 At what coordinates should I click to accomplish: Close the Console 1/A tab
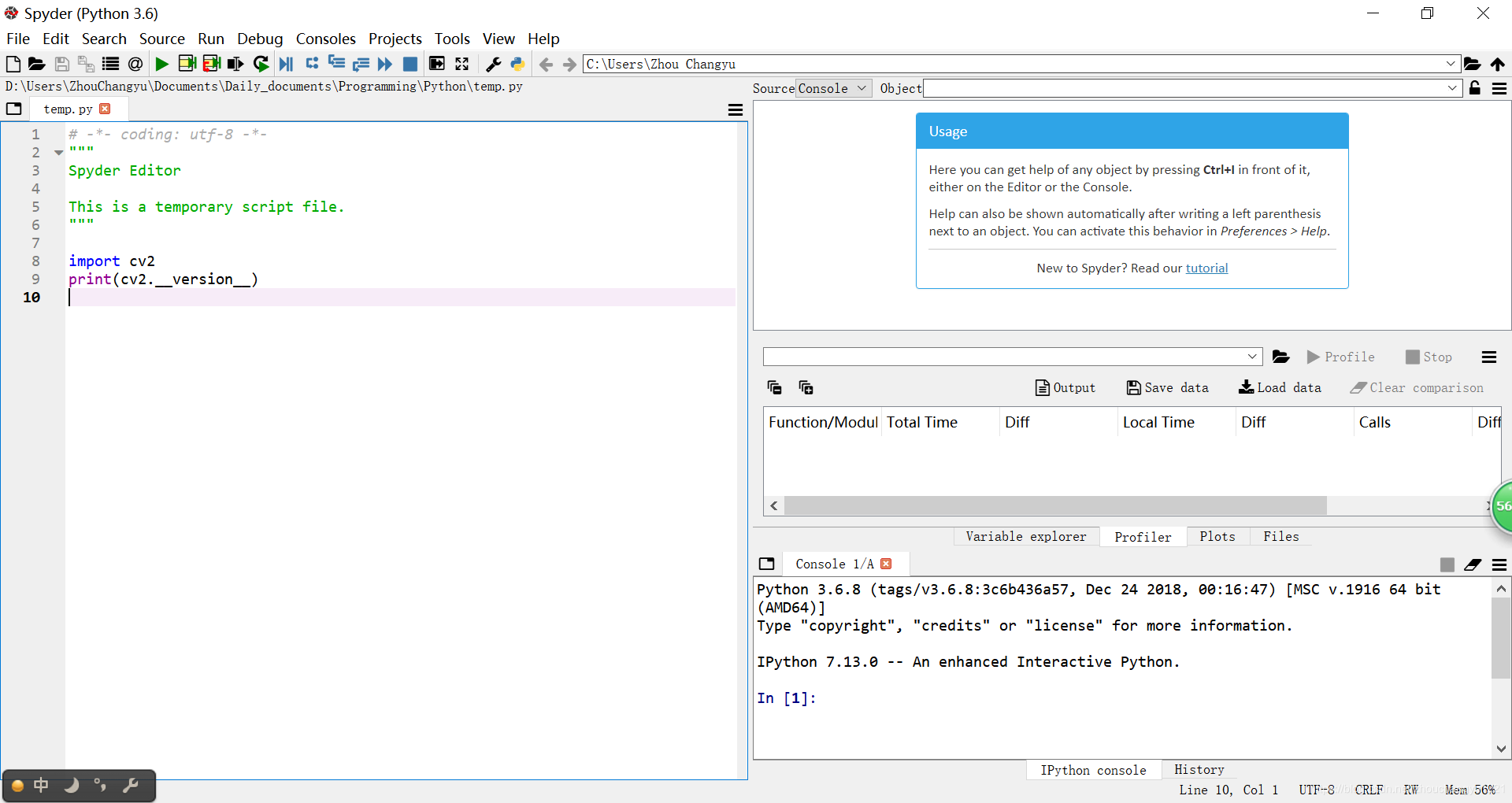[x=886, y=564]
